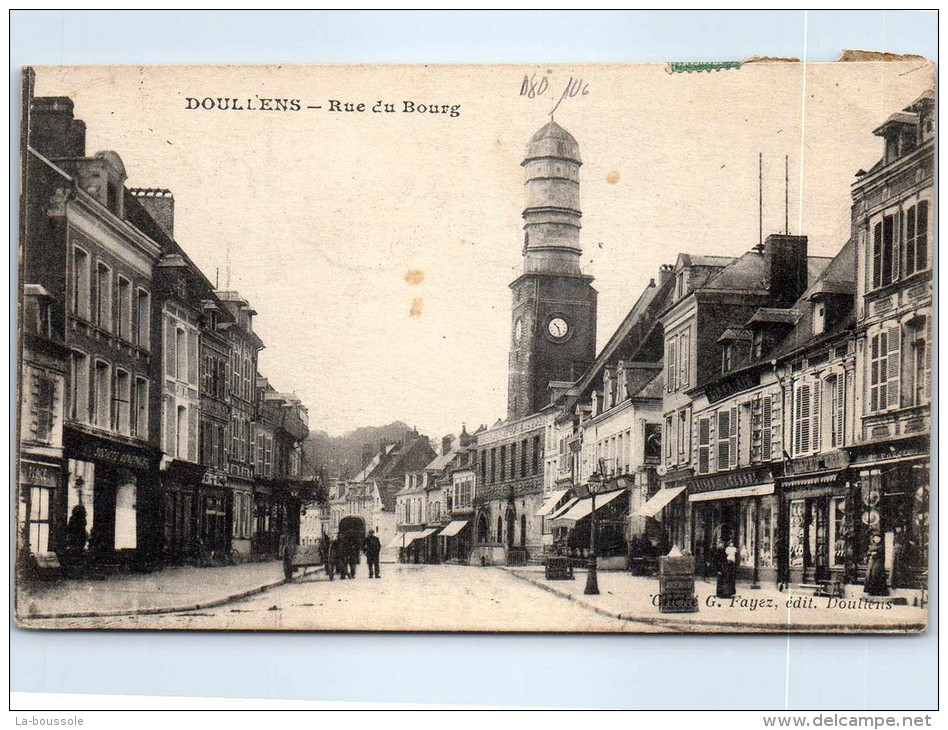Click the arched doorway at the tower base
Viewport: 948px width, 730px height.
click(x=483, y=528)
